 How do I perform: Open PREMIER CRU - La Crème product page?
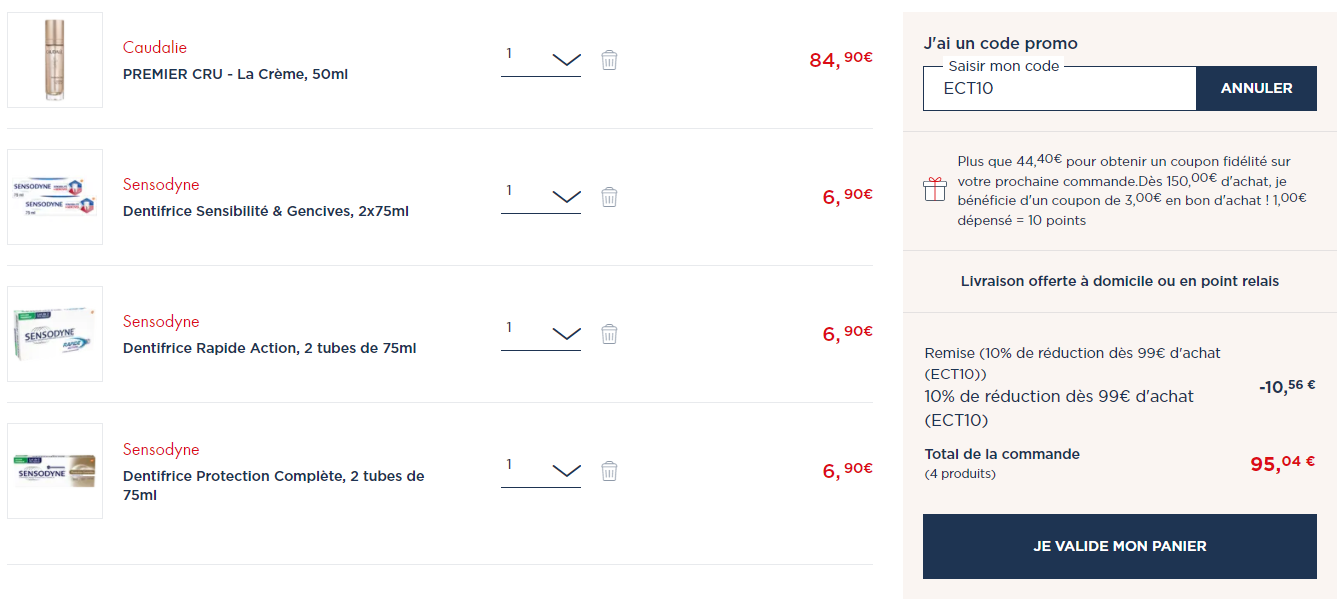pyautogui.click(x=235, y=74)
